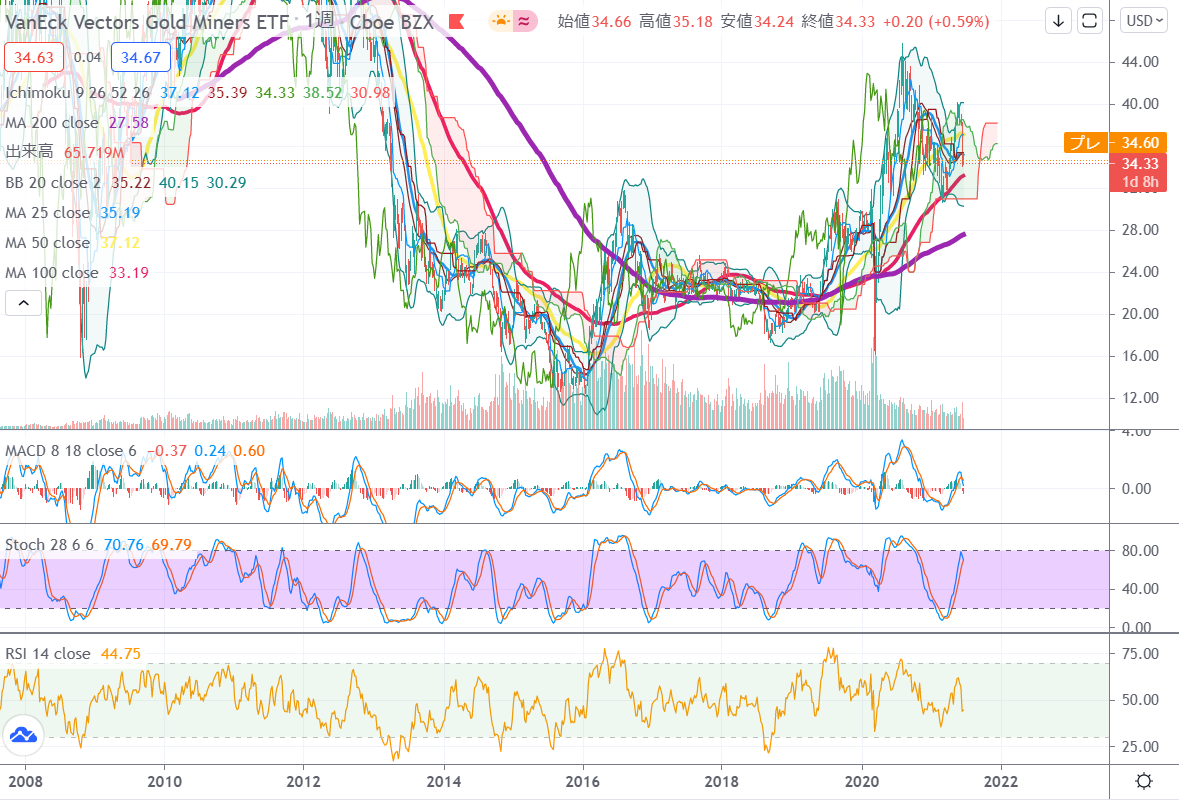Click the down-arrow icon in the top bar
Viewport: 1179px width, 804px height.
pos(1058,21)
